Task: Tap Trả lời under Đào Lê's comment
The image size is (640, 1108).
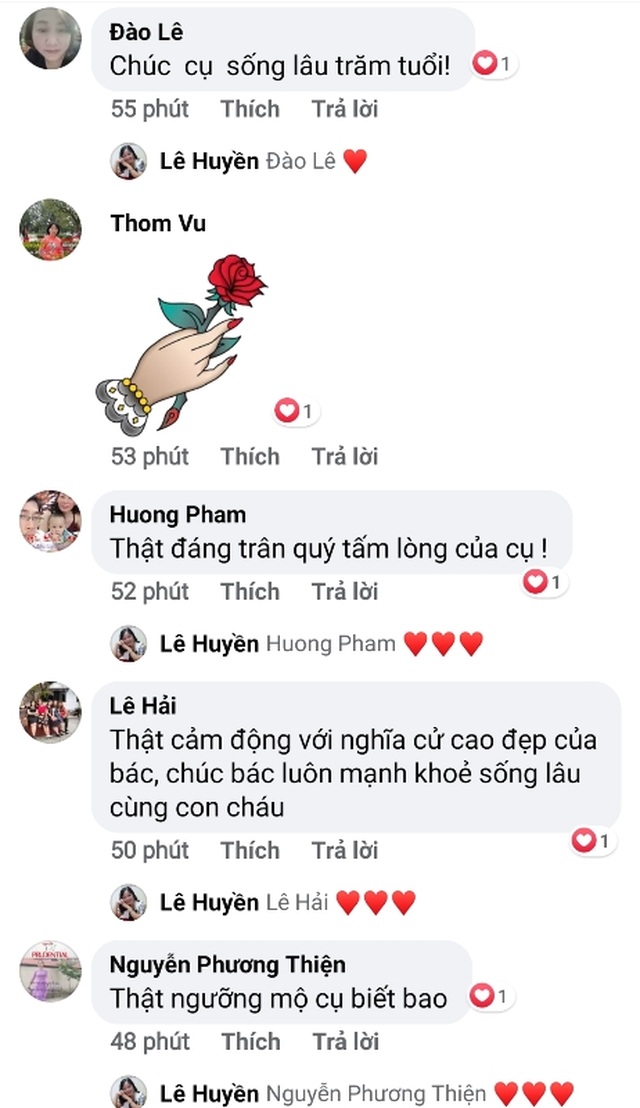Action: 345,109
